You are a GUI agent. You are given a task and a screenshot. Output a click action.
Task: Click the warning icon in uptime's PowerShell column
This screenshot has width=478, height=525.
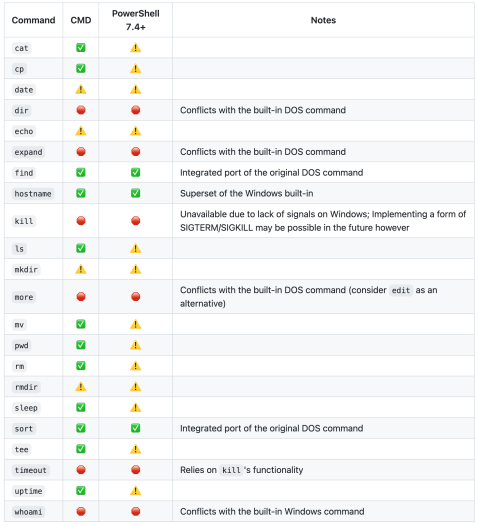[x=136, y=491]
